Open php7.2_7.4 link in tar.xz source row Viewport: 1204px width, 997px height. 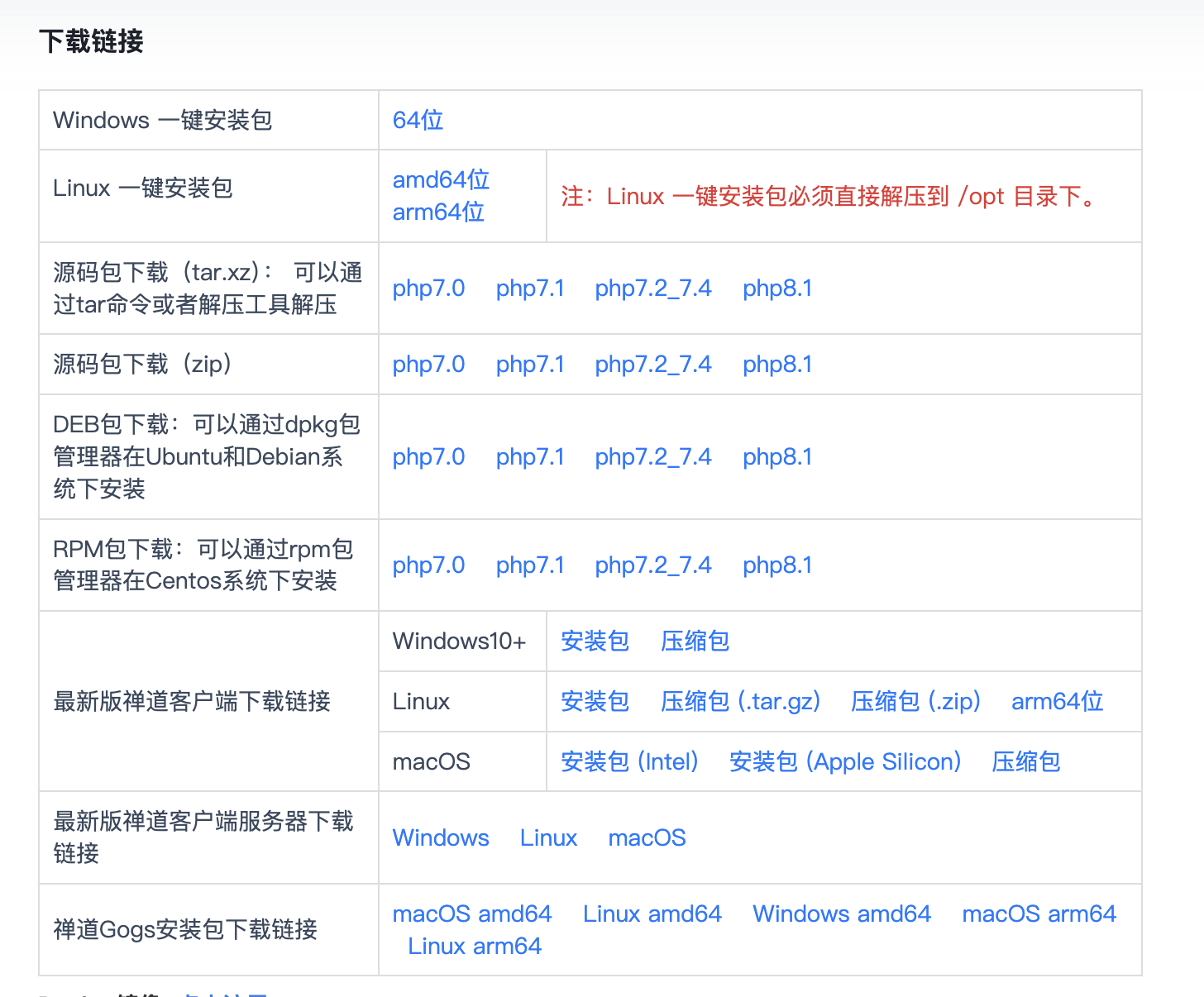click(653, 288)
